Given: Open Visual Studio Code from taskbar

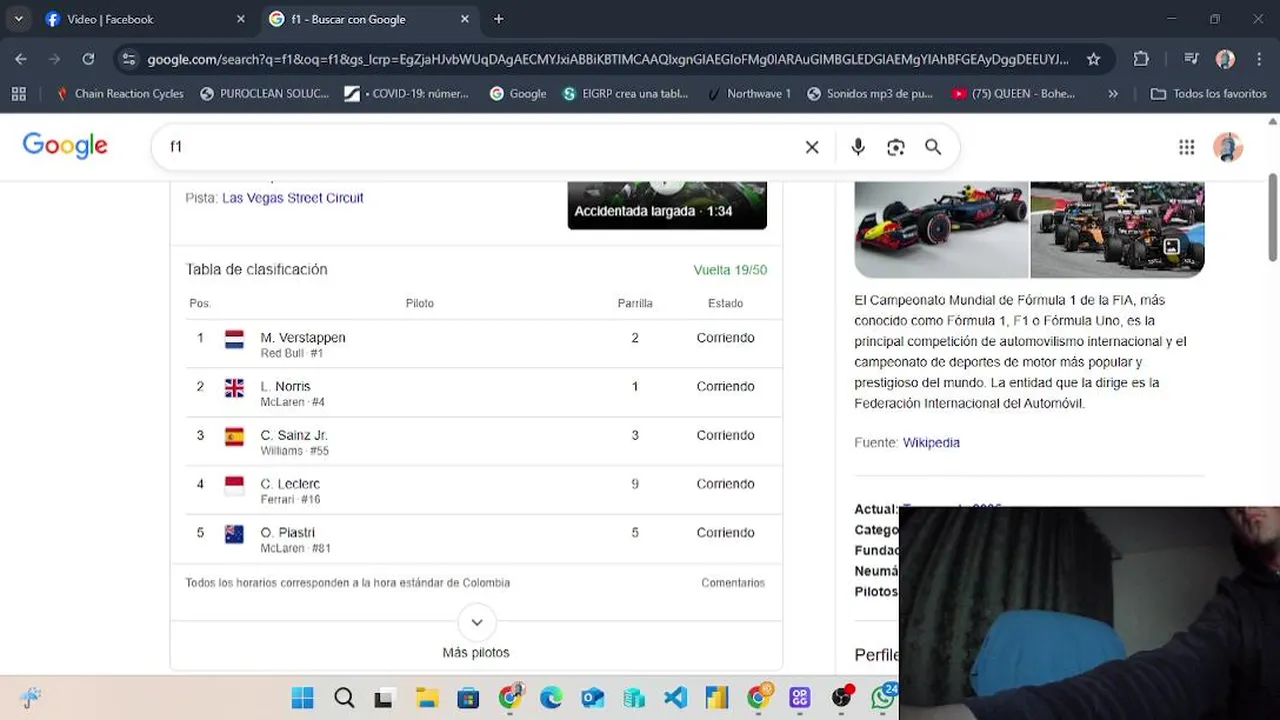Looking at the screenshot, I should click(x=675, y=698).
